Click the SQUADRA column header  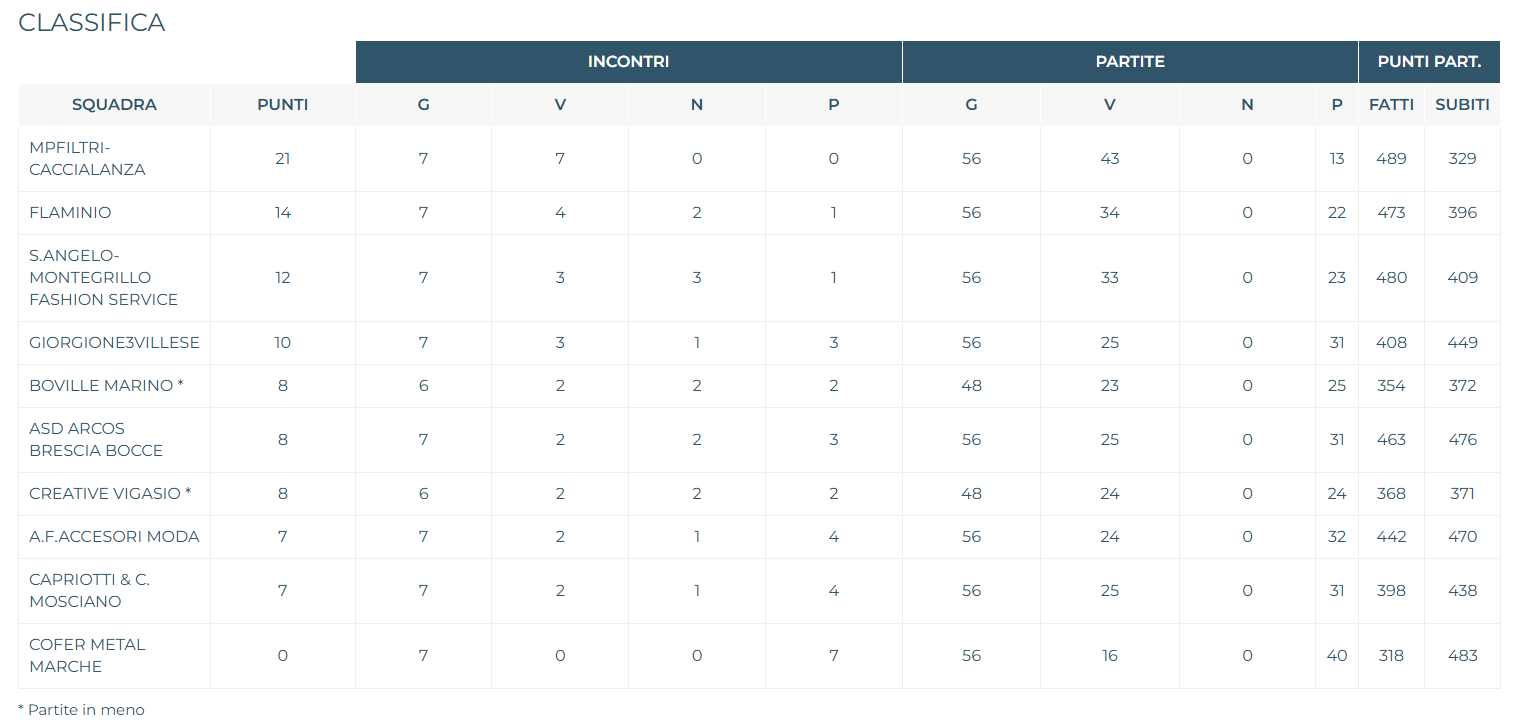[114, 105]
